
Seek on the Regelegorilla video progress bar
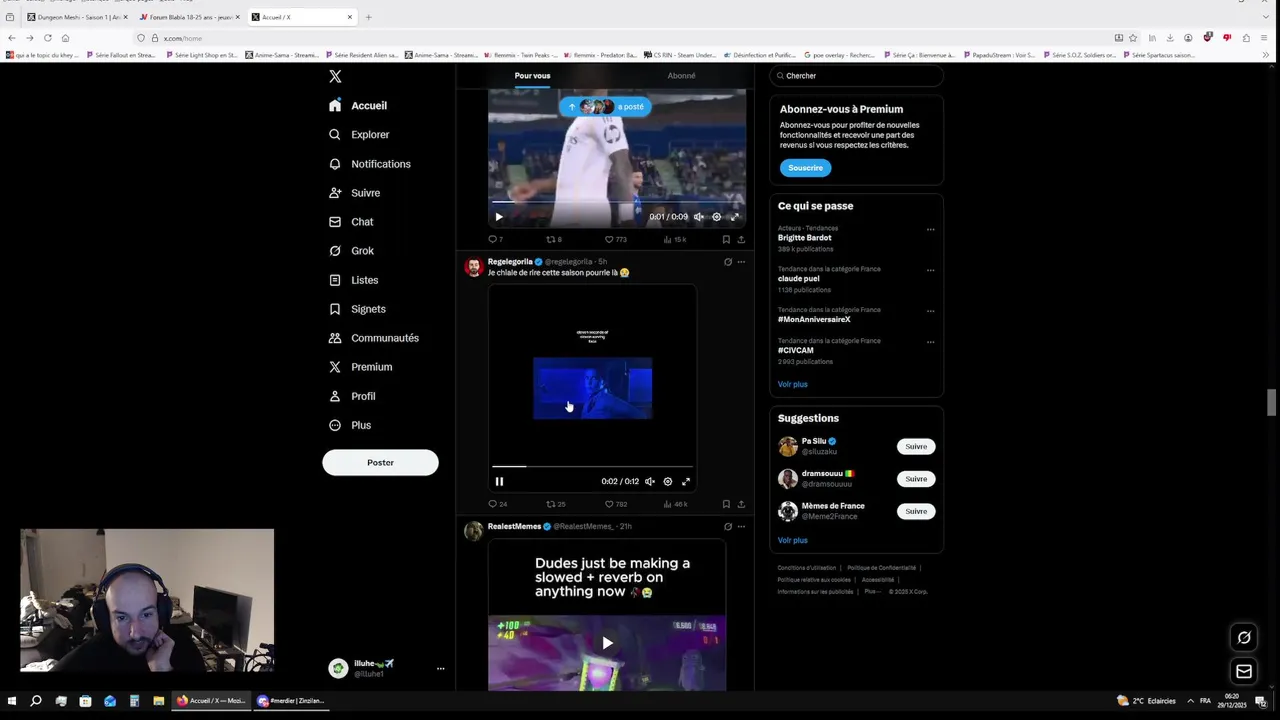[592, 466]
